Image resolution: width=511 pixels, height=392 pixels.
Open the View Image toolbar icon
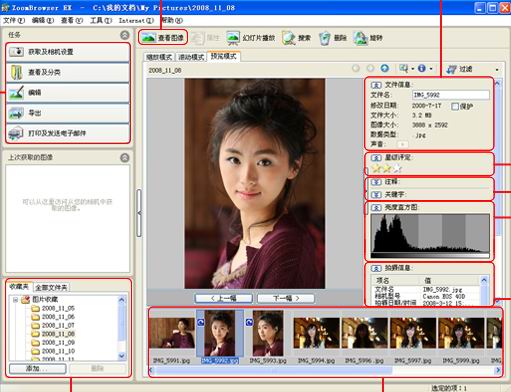pyautogui.click(x=148, y=38)
